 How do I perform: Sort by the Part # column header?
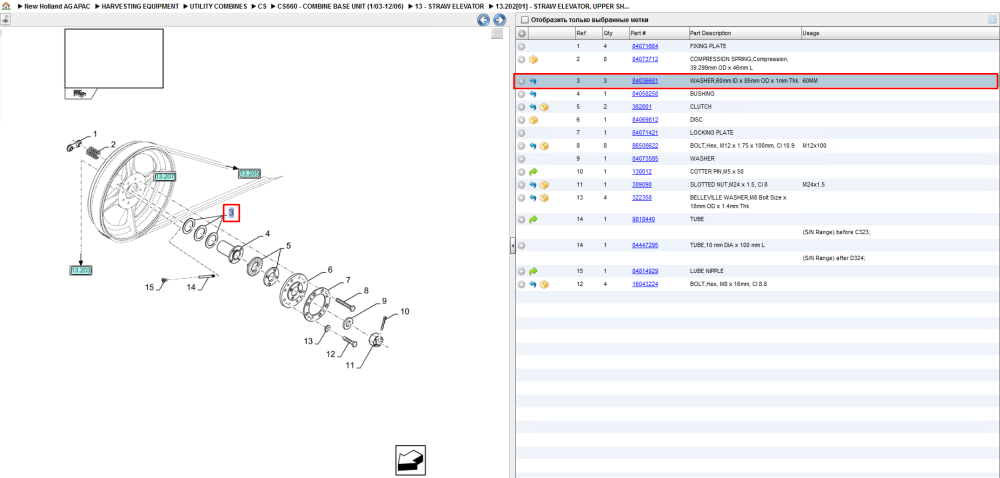[639, 33]
